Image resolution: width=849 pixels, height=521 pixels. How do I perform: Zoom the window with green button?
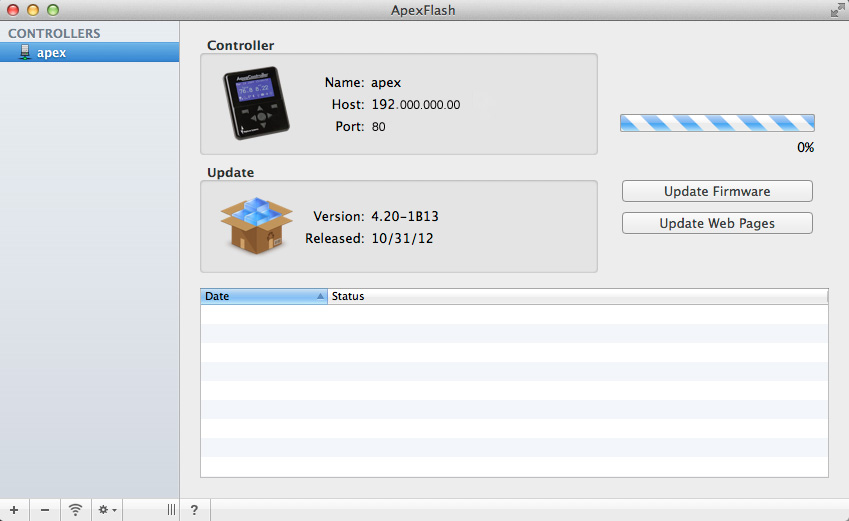[x=53, y=10]
